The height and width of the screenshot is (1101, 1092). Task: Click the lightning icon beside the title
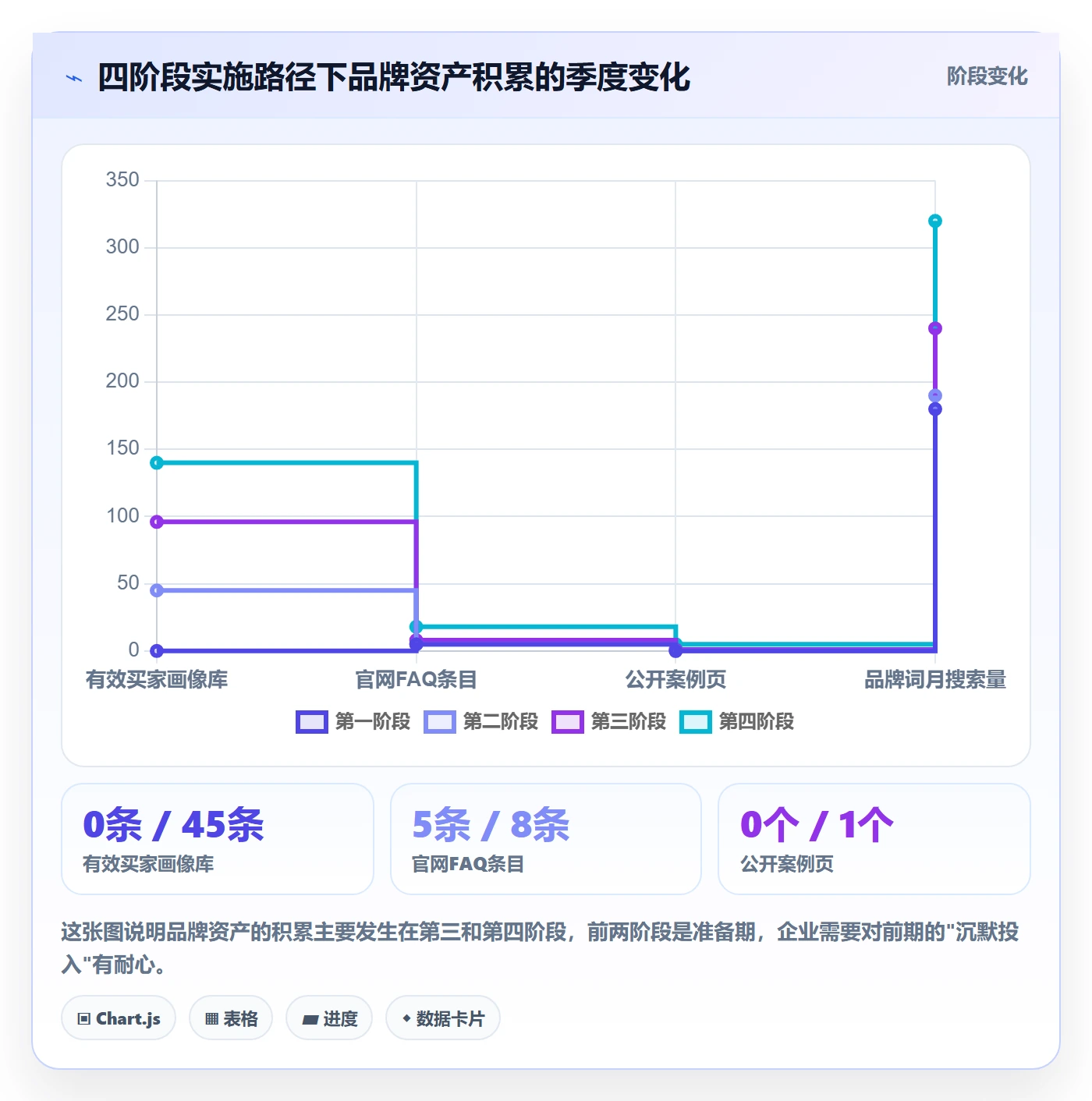(x=74, y=78)
